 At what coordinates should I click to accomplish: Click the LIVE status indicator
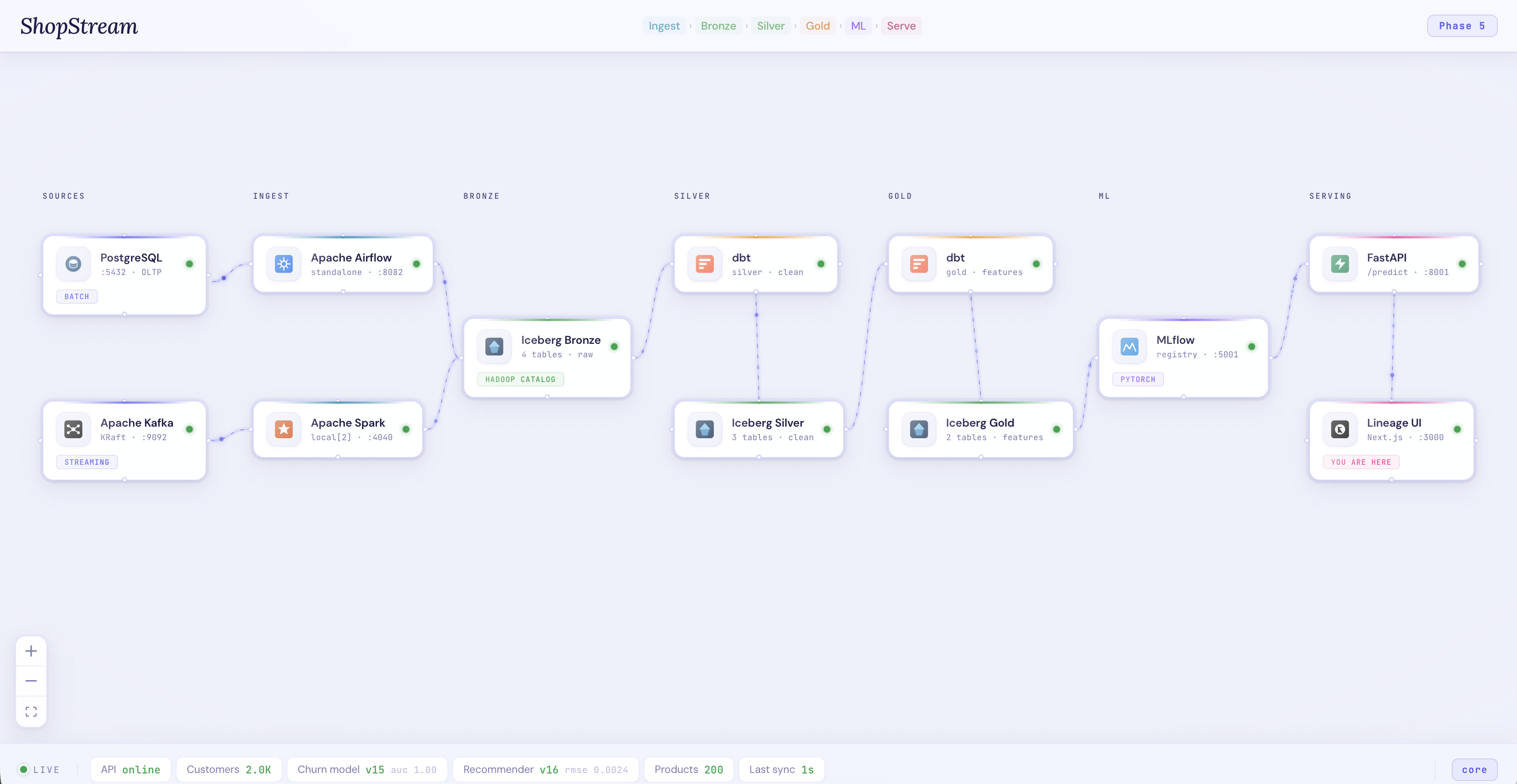click(x=40, y=769)
